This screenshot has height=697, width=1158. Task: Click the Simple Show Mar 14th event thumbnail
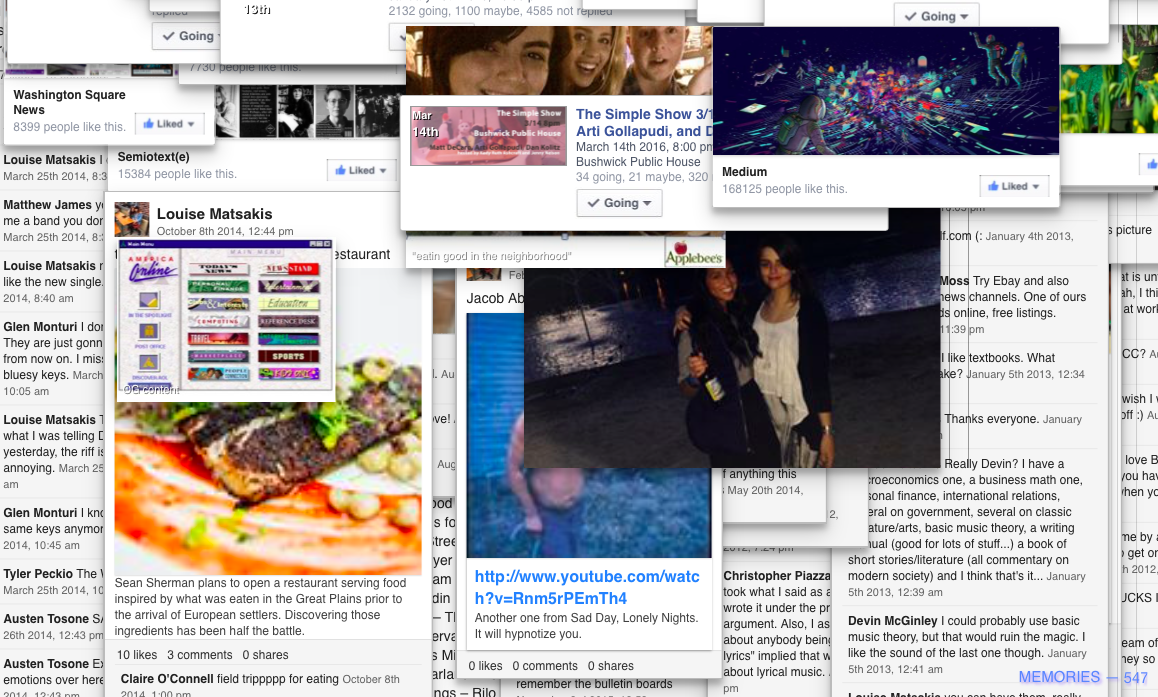[489, 135]
